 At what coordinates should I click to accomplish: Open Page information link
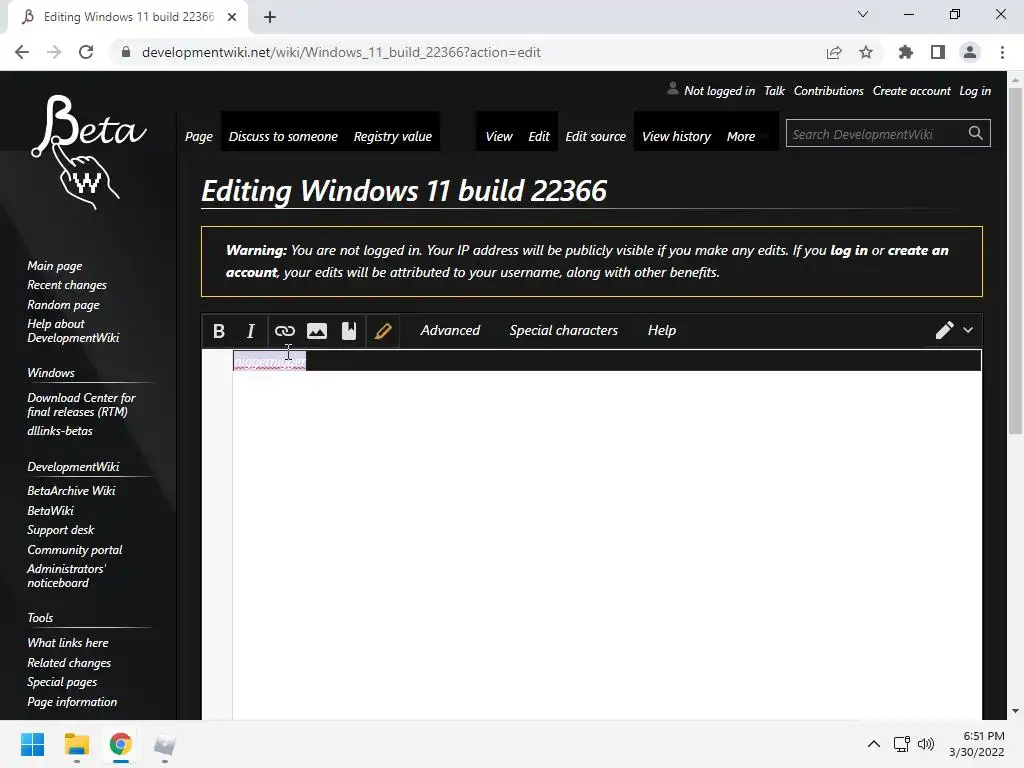(72, 702)
